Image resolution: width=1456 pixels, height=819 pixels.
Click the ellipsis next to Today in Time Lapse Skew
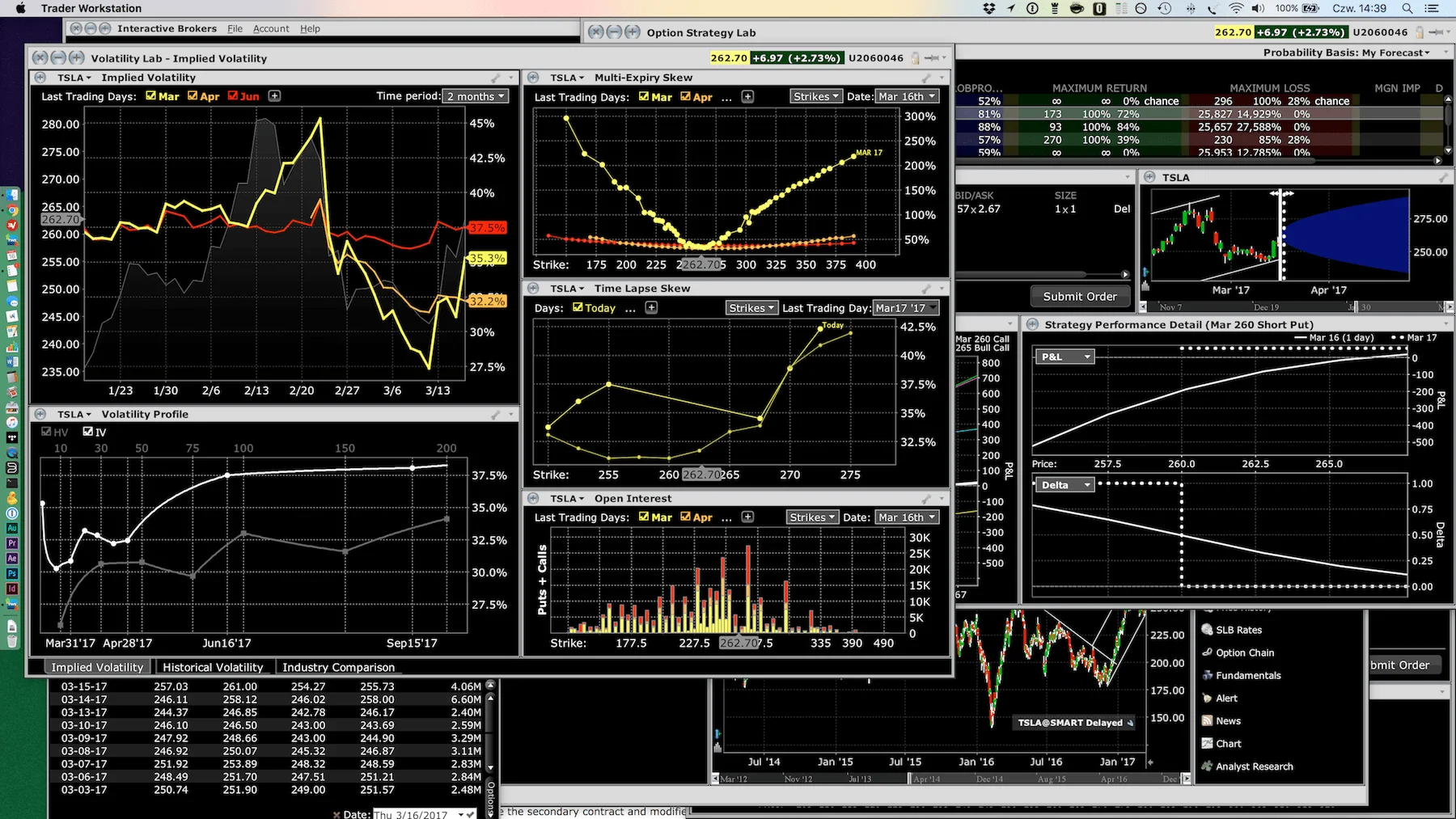point(630,309)
